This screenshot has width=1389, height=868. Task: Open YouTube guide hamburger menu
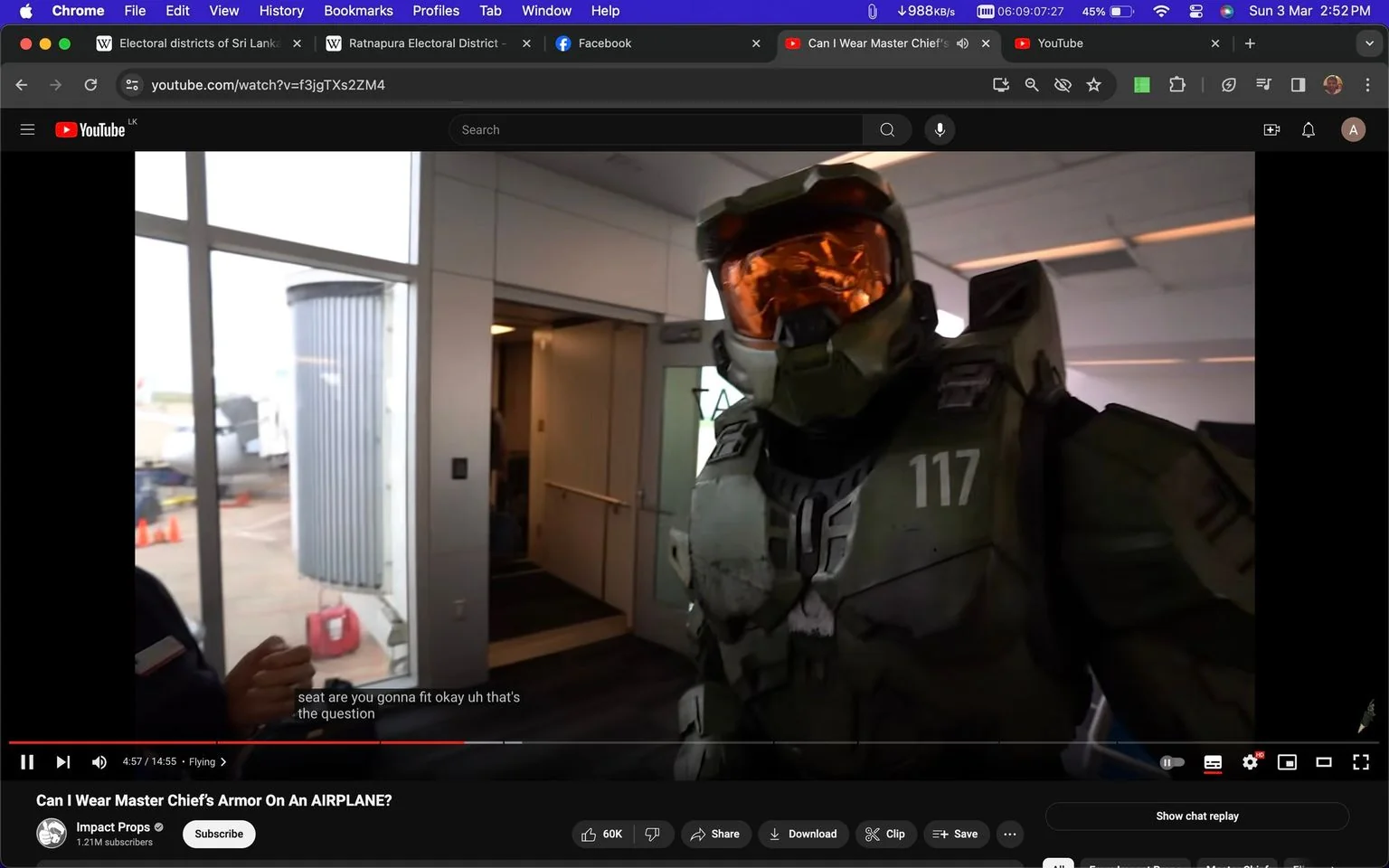click(27, 129)
